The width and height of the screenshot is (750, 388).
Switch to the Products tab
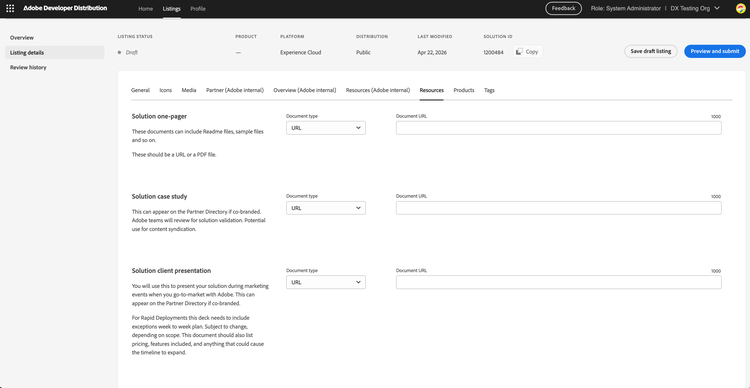[x=464, y=90]
